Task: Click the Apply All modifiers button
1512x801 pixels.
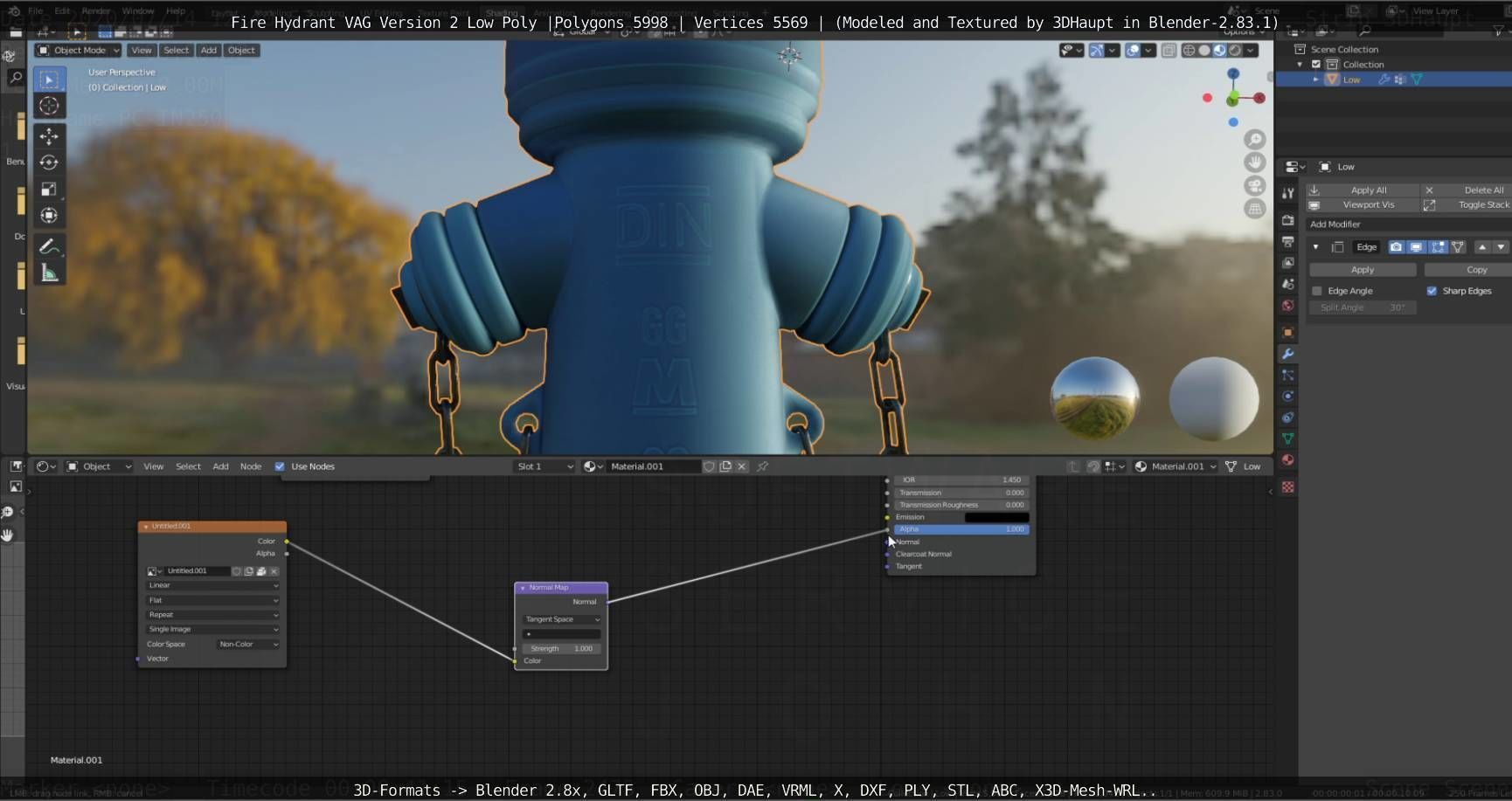Action: tap(1363, 190)
